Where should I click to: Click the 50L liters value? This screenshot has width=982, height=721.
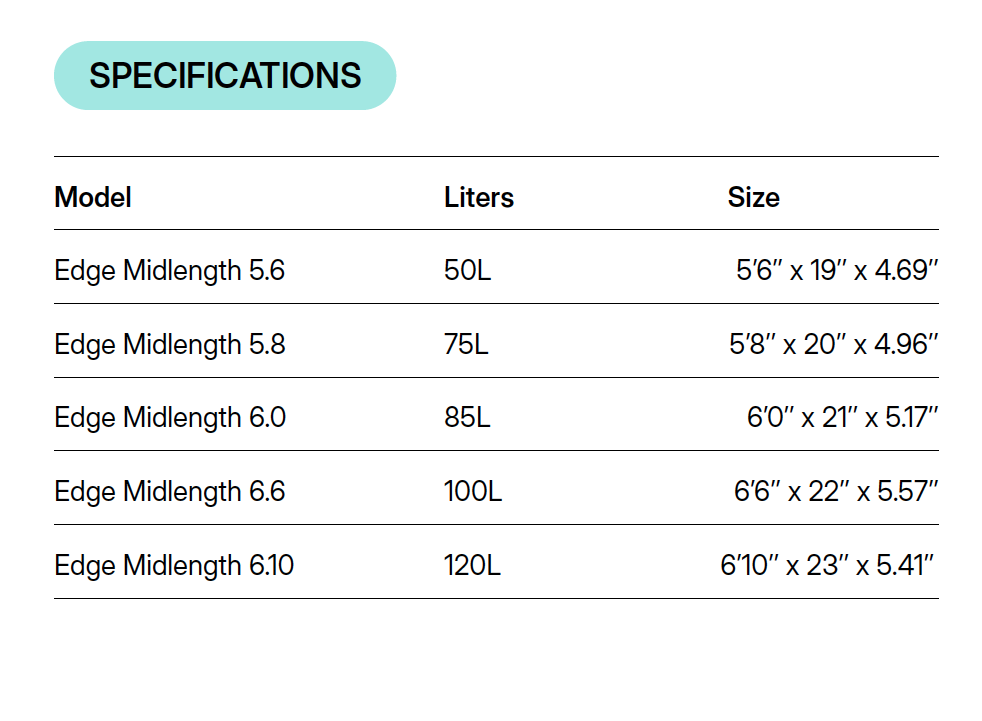tap(468, 270)
